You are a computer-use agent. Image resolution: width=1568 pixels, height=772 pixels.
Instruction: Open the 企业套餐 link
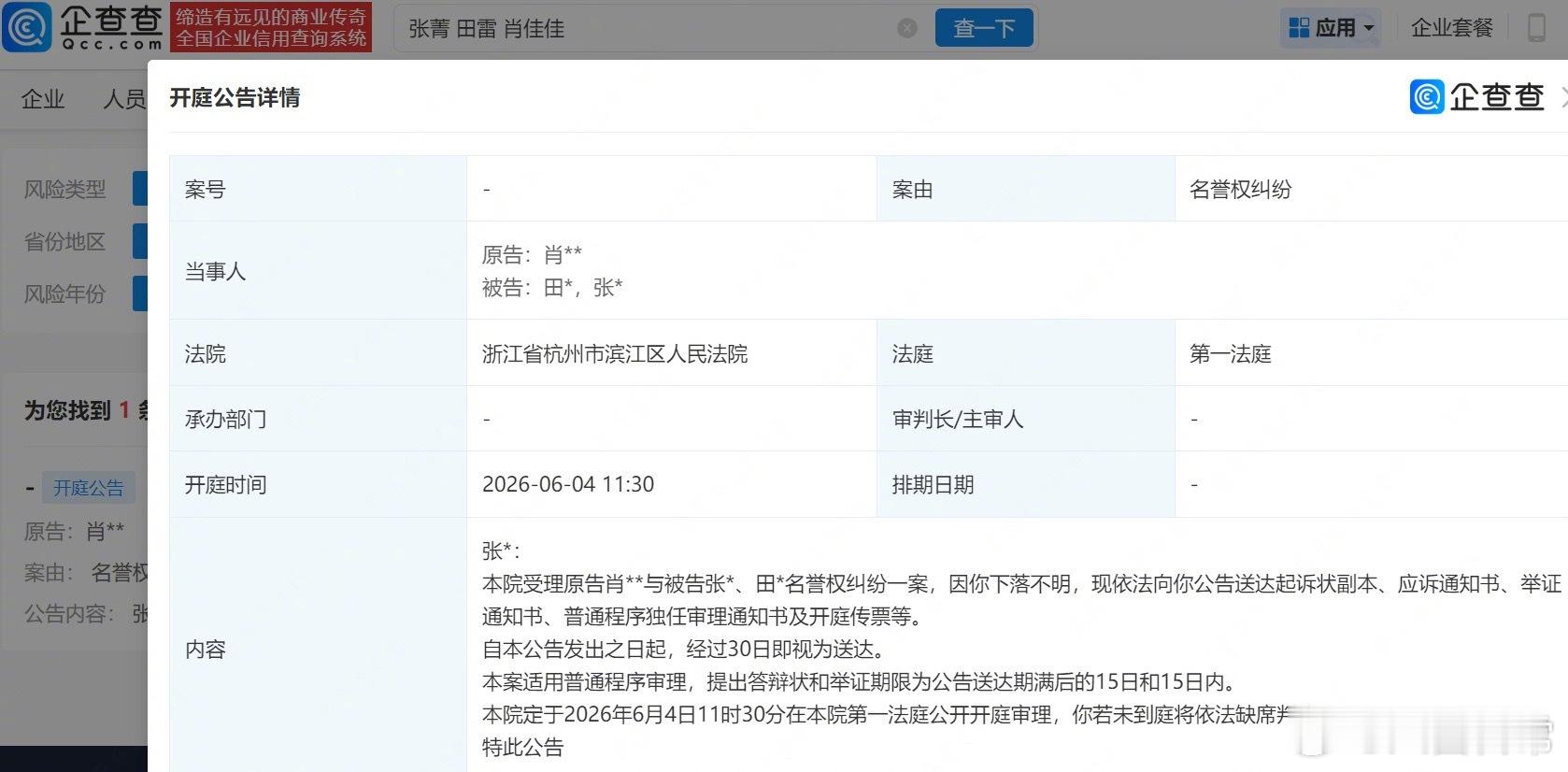(x=1452, y=28)
